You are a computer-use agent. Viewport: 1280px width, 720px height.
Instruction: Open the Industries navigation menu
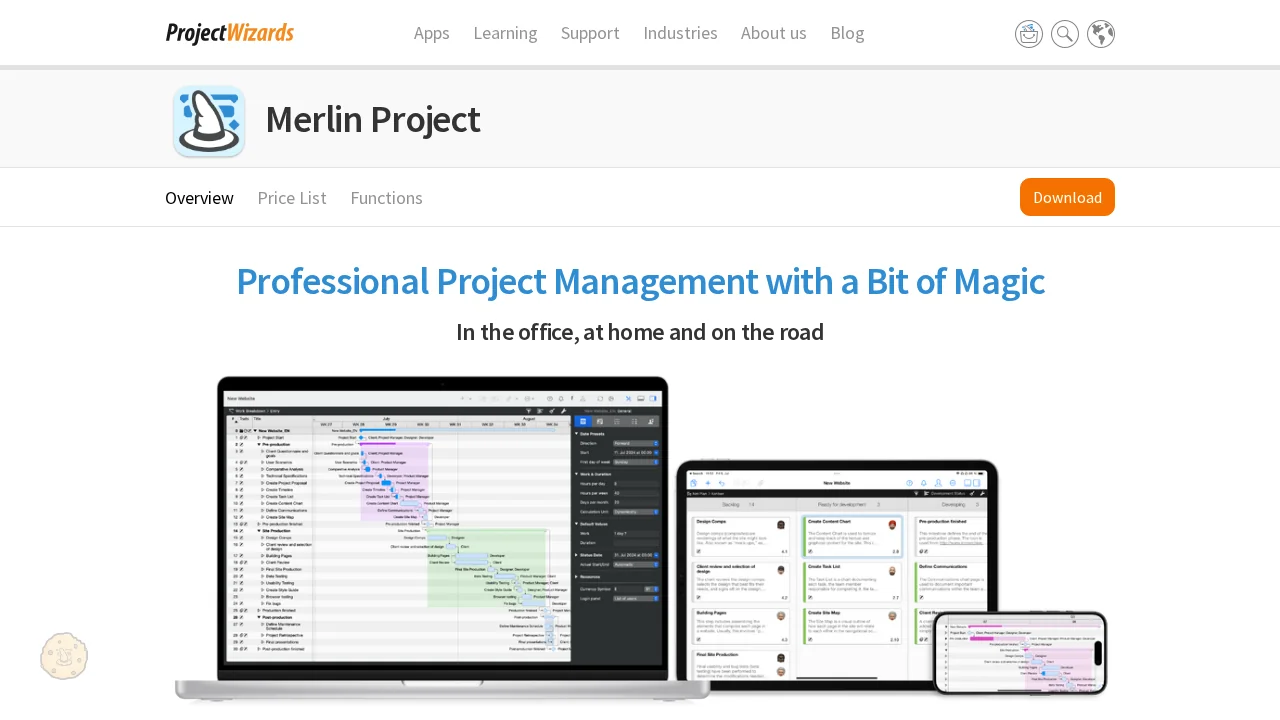click(680, 32)
